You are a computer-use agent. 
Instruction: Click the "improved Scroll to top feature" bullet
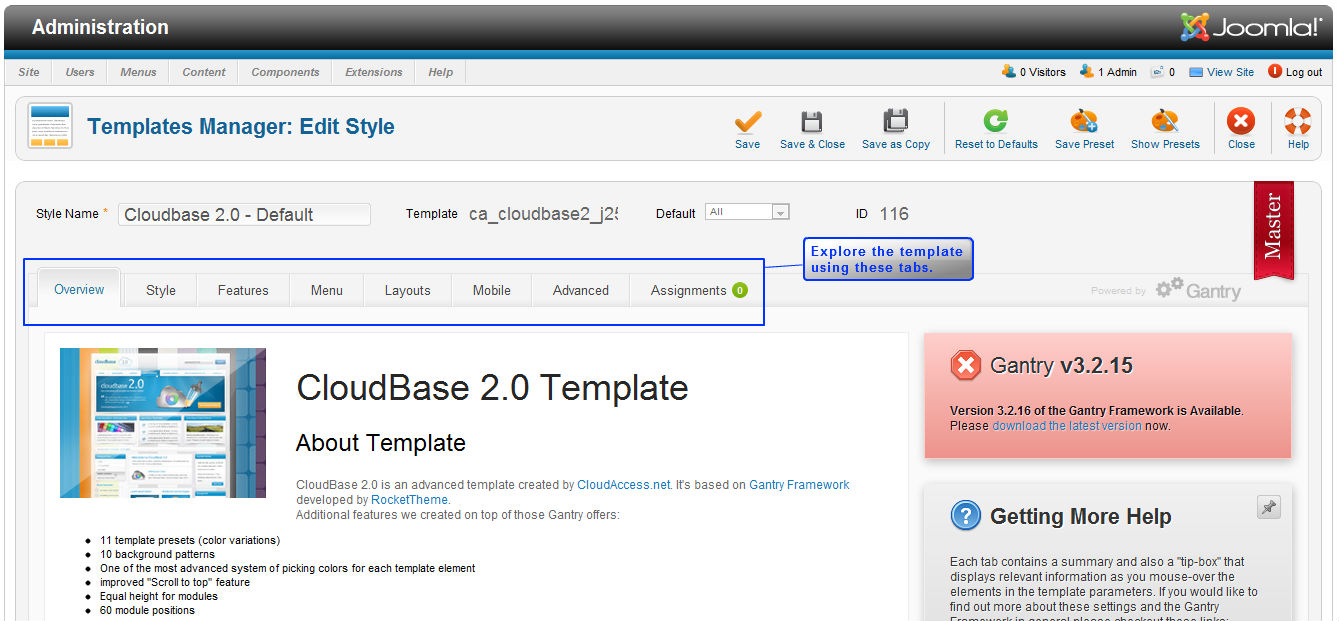click(175, 582)
